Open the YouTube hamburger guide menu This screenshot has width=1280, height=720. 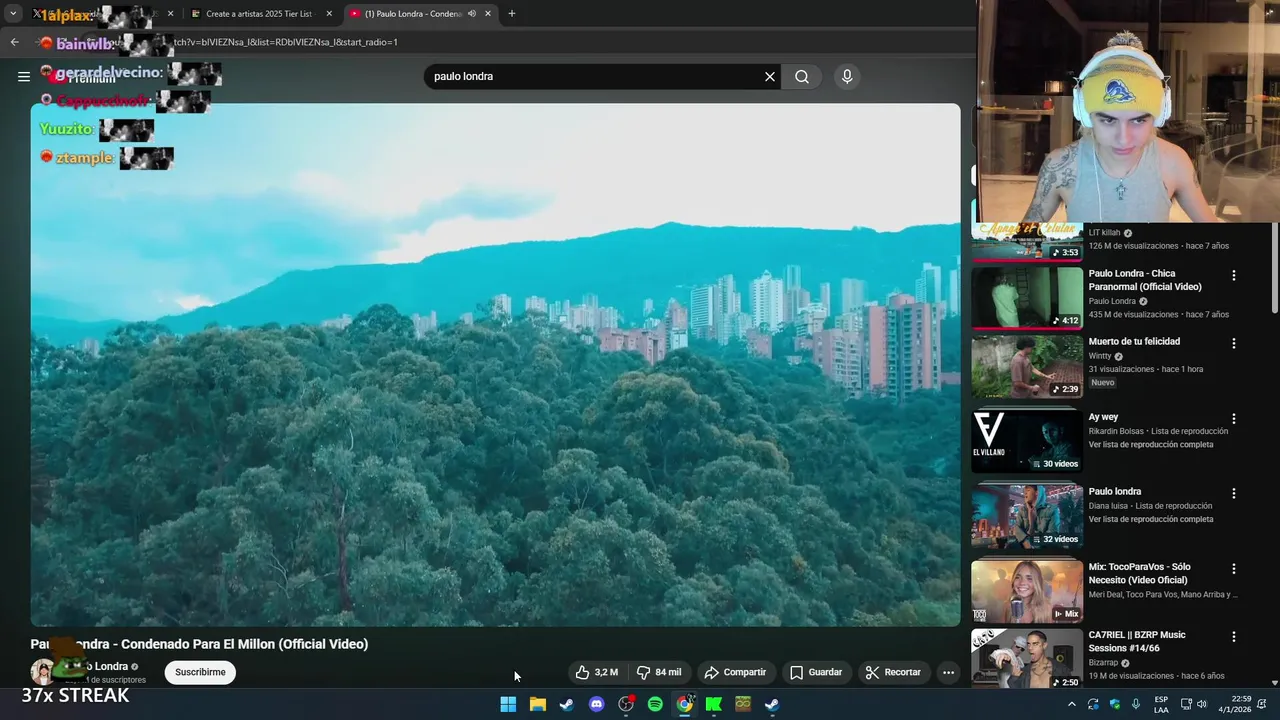click(x=24, y=76)
